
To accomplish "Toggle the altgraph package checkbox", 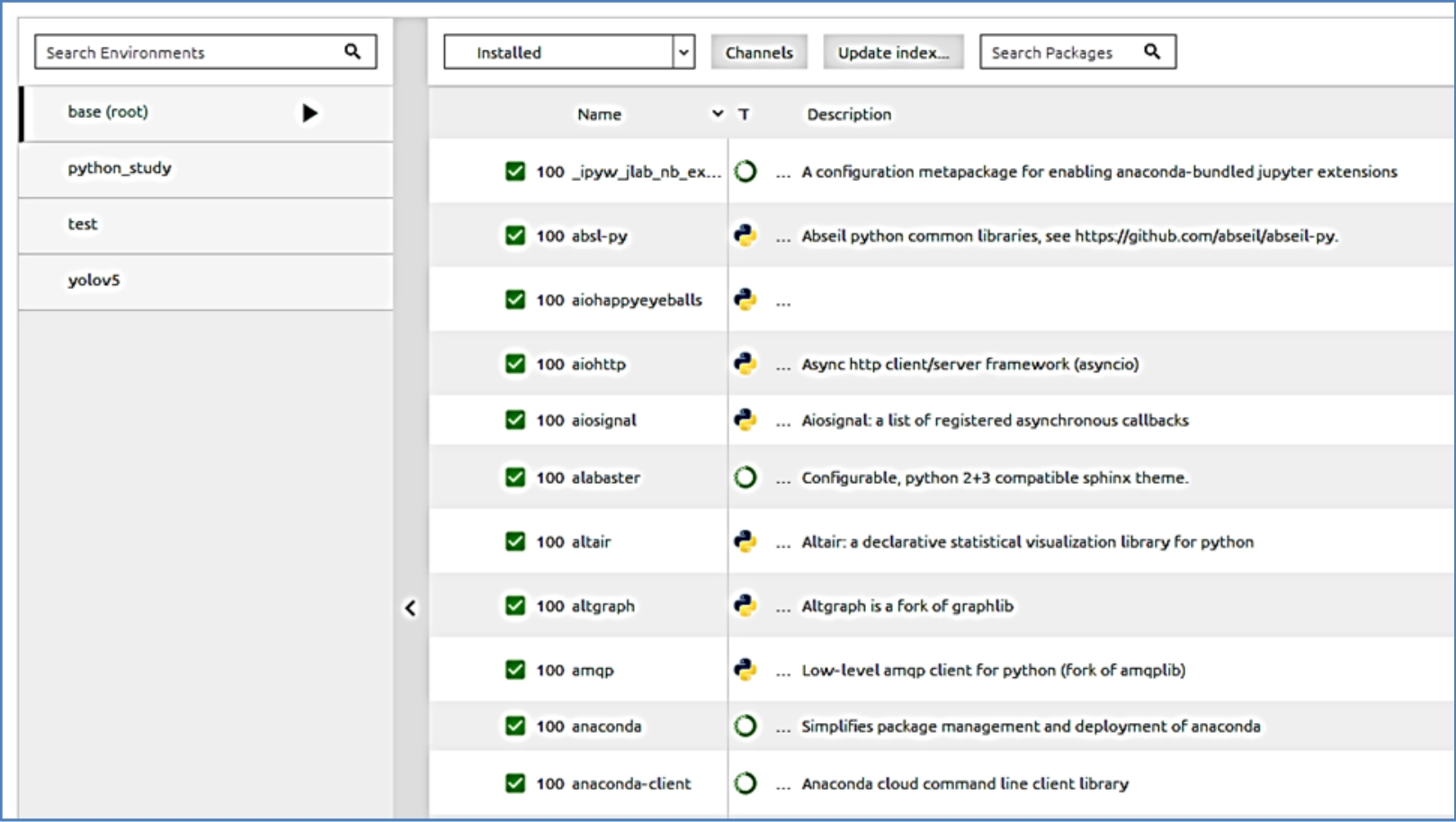I will (x=514, y=605).
